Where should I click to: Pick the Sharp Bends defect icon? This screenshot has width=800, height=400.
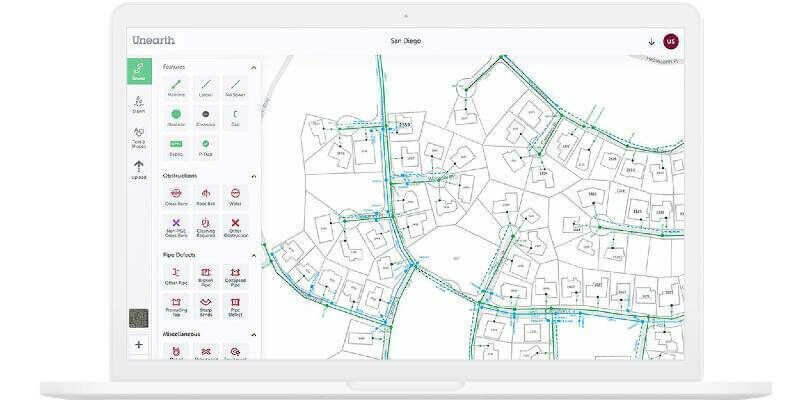(x=206, y=306)
